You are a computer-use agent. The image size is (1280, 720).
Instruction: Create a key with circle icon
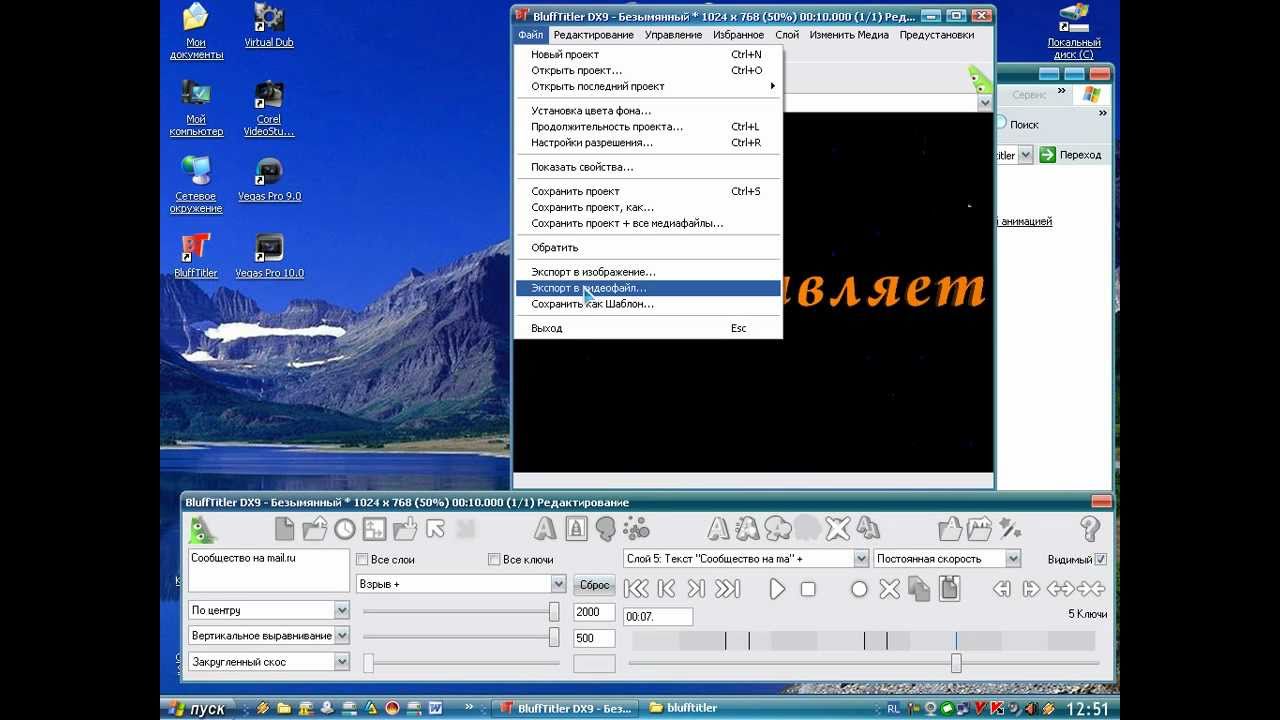point(859,589)
